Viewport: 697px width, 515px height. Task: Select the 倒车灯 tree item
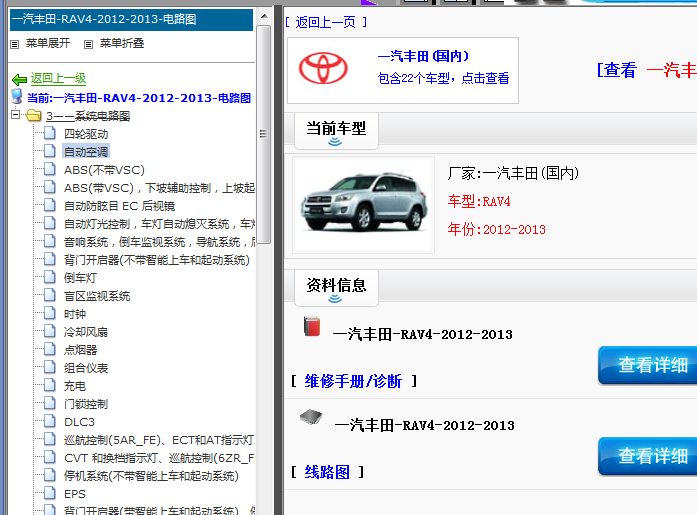(x=80, y=278)
